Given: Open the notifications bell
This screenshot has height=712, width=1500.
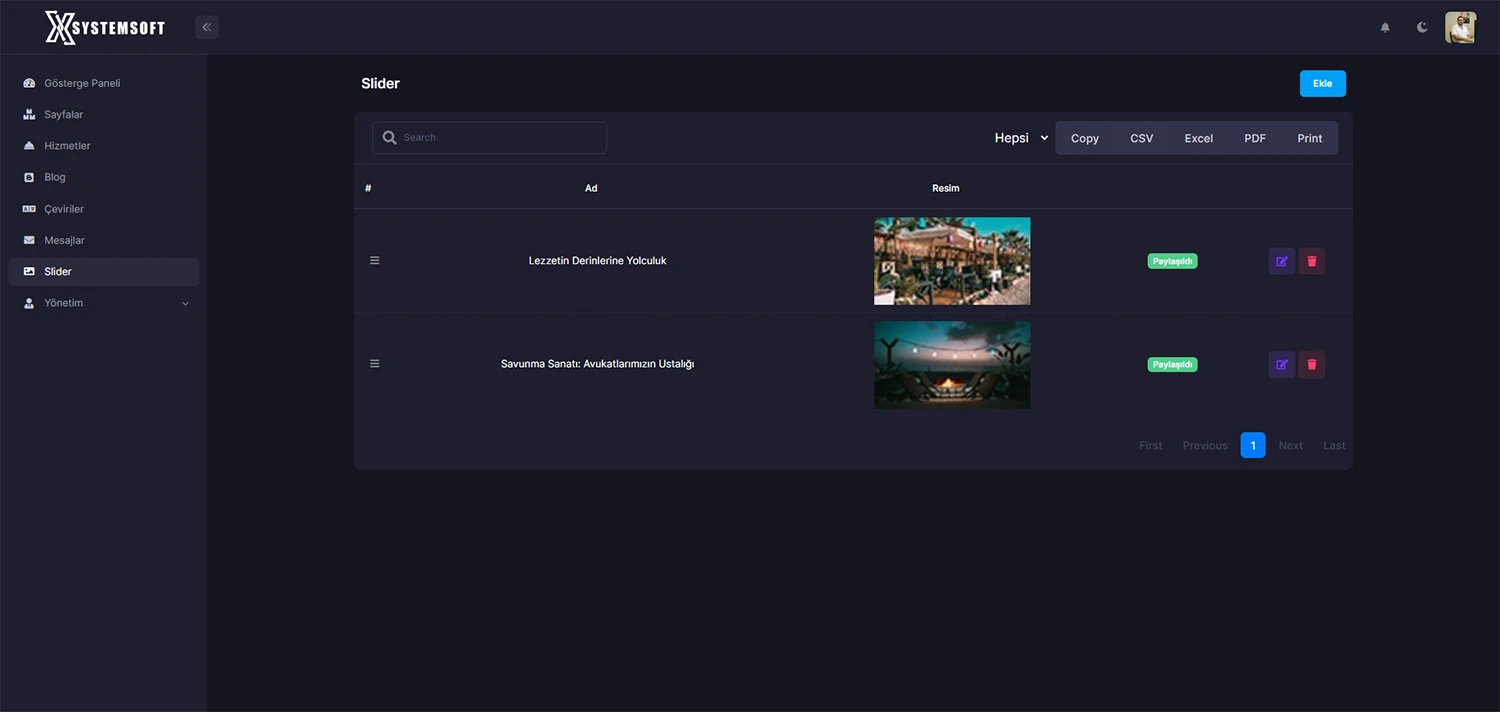Looking at the screenshot, I should coord(1385,27).
